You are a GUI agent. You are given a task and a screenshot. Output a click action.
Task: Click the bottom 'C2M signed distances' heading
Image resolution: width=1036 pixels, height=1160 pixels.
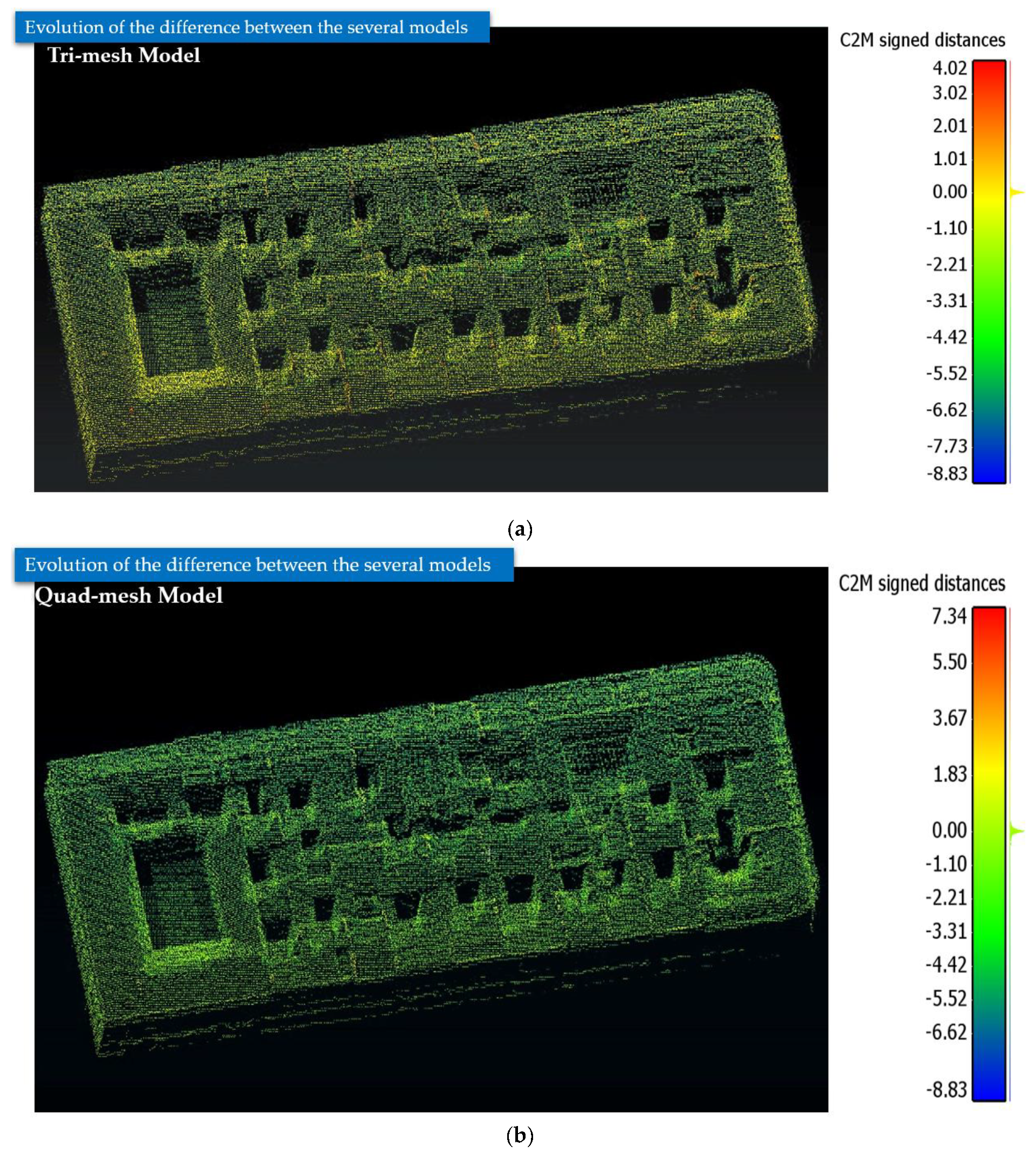point(922,583)
